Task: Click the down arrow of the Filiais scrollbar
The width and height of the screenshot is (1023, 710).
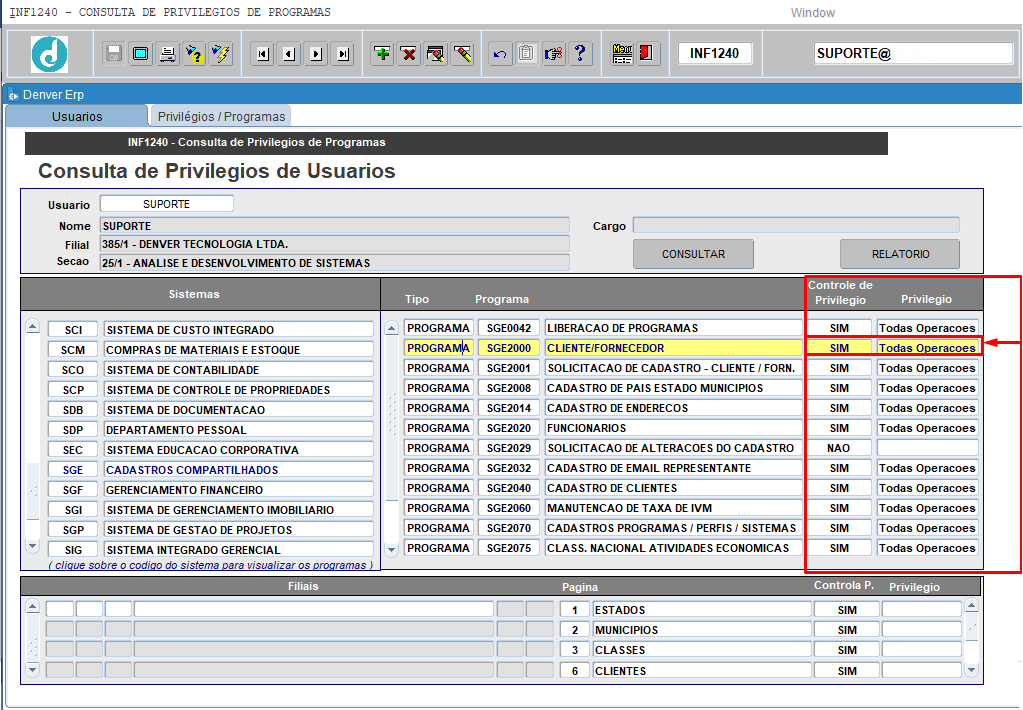Action: pos(32,670)
